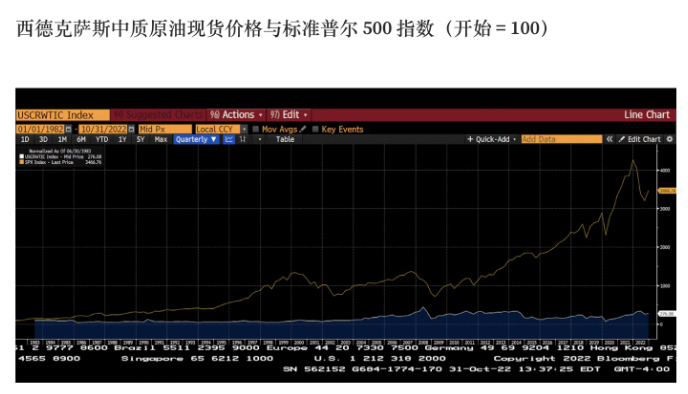688x394 pixels.
Task: Click the orange 3466.76 axis value tag
Action: tap(667, 191)
